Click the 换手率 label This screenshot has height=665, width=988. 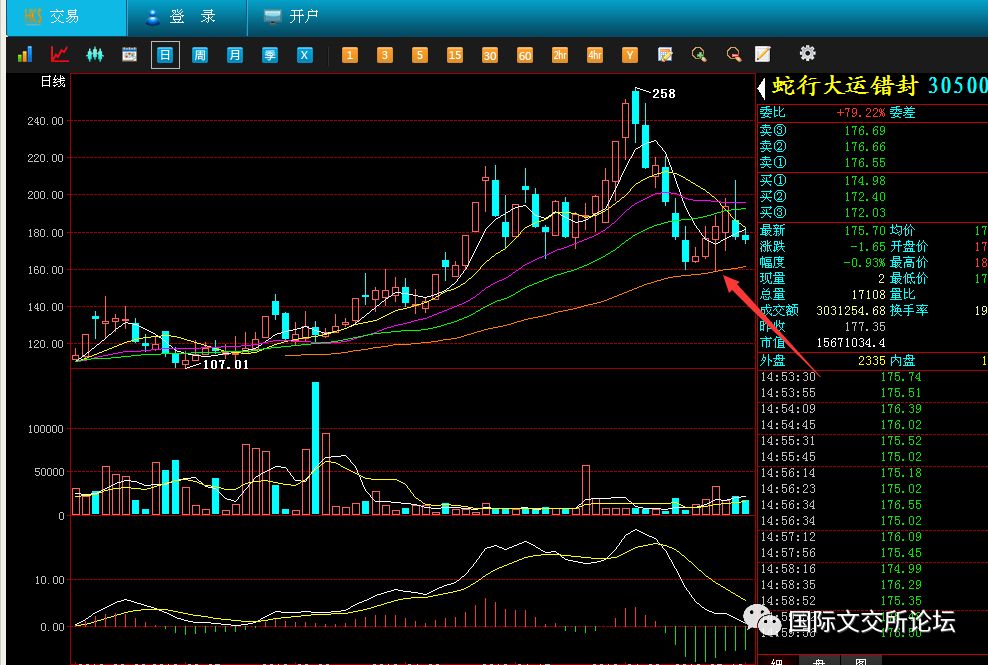point(909,311)
